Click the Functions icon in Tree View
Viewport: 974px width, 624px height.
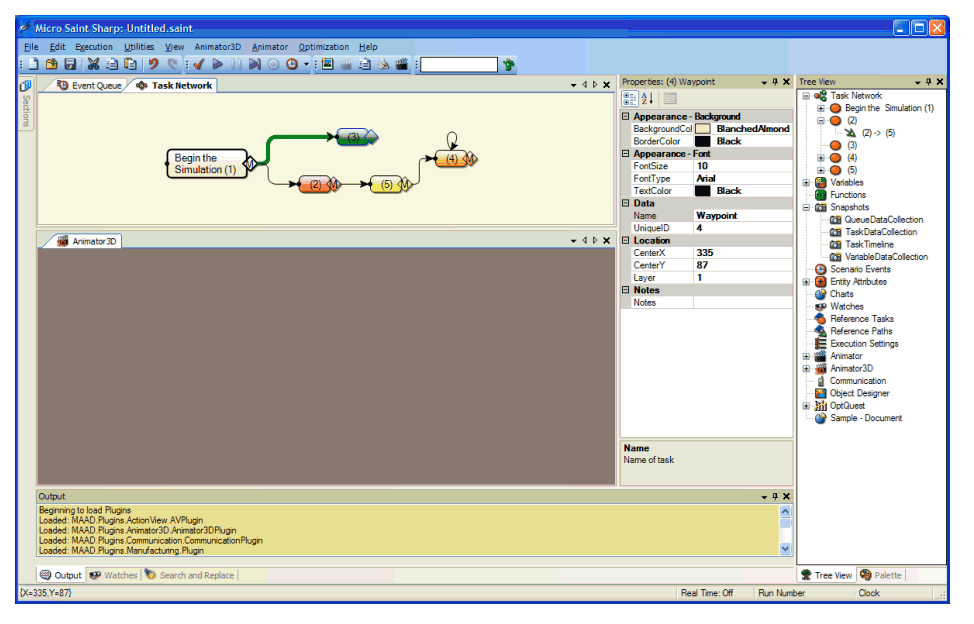(820, 195)
